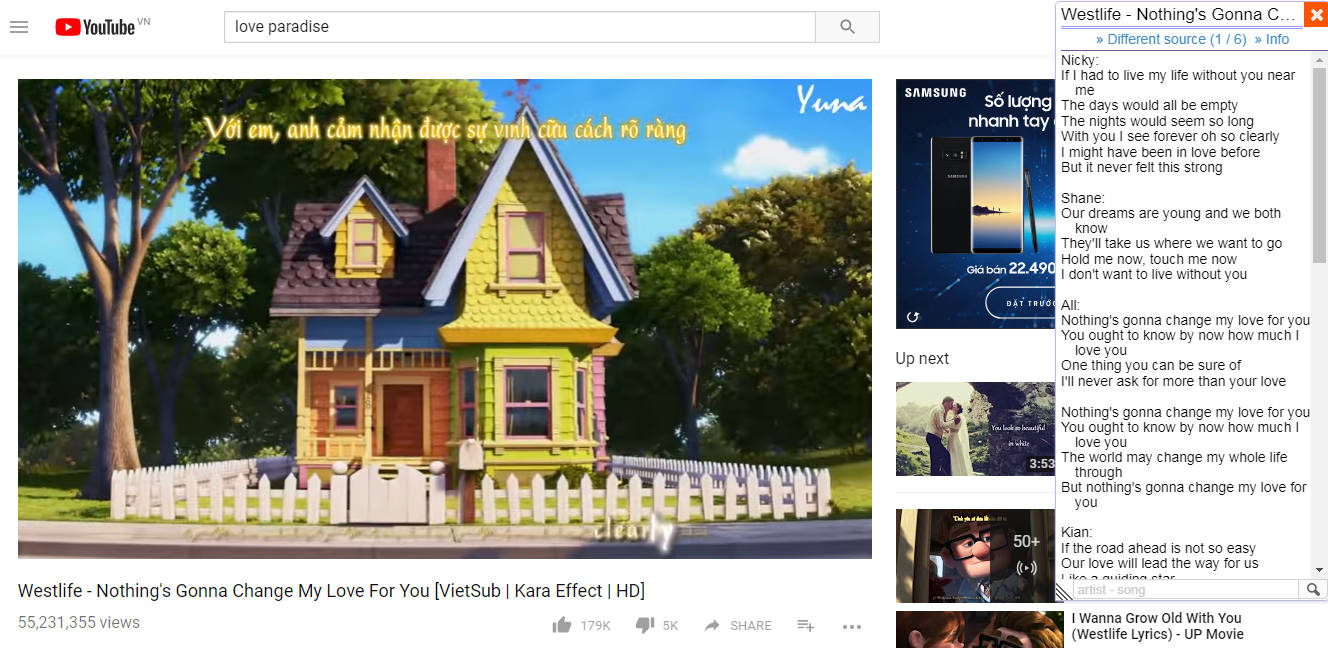Click lyric 'They'll take us where we want to go'

(x=1171, y=243)
